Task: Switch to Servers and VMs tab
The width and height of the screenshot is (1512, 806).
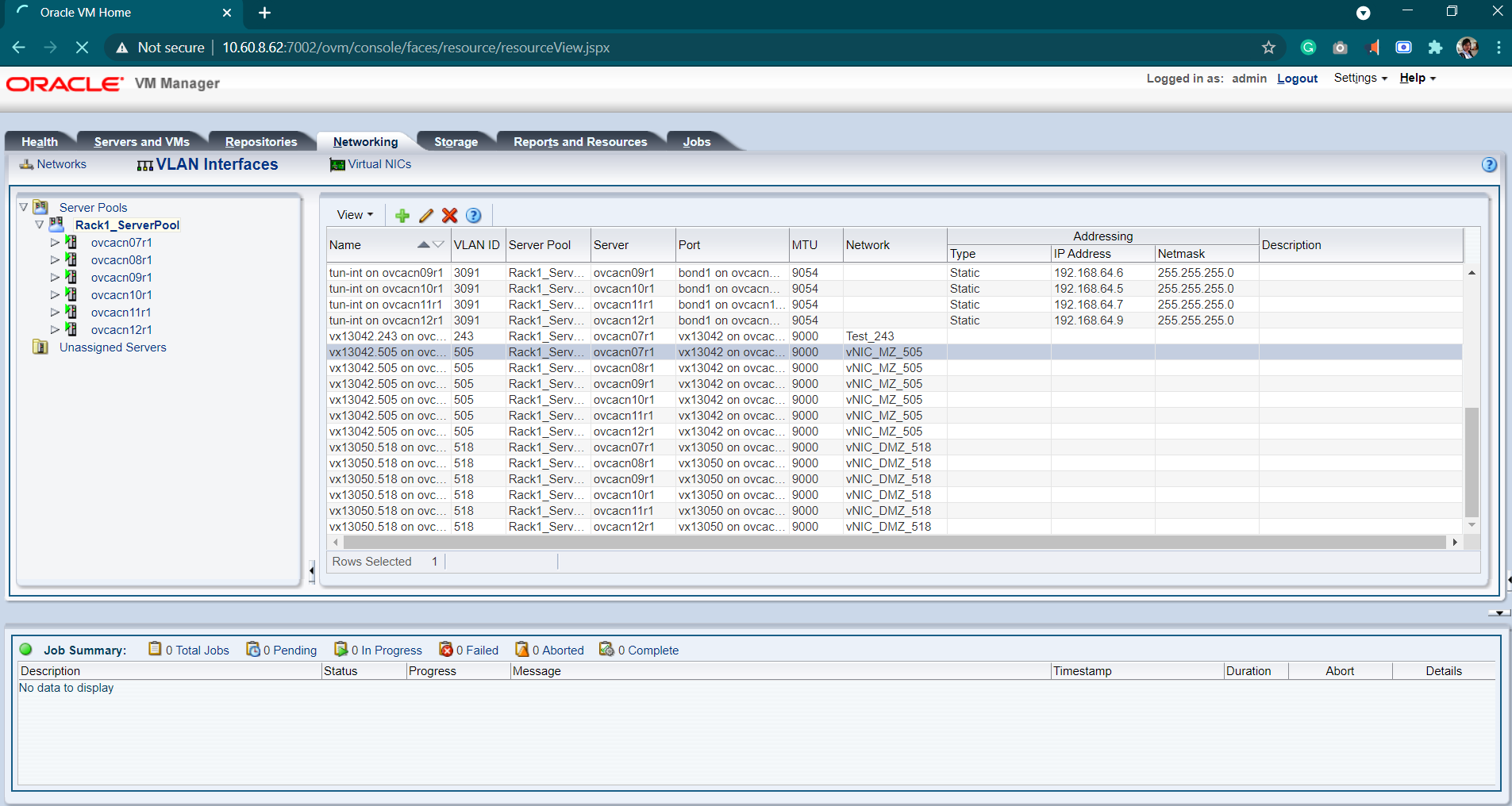Action: point(141,141)
